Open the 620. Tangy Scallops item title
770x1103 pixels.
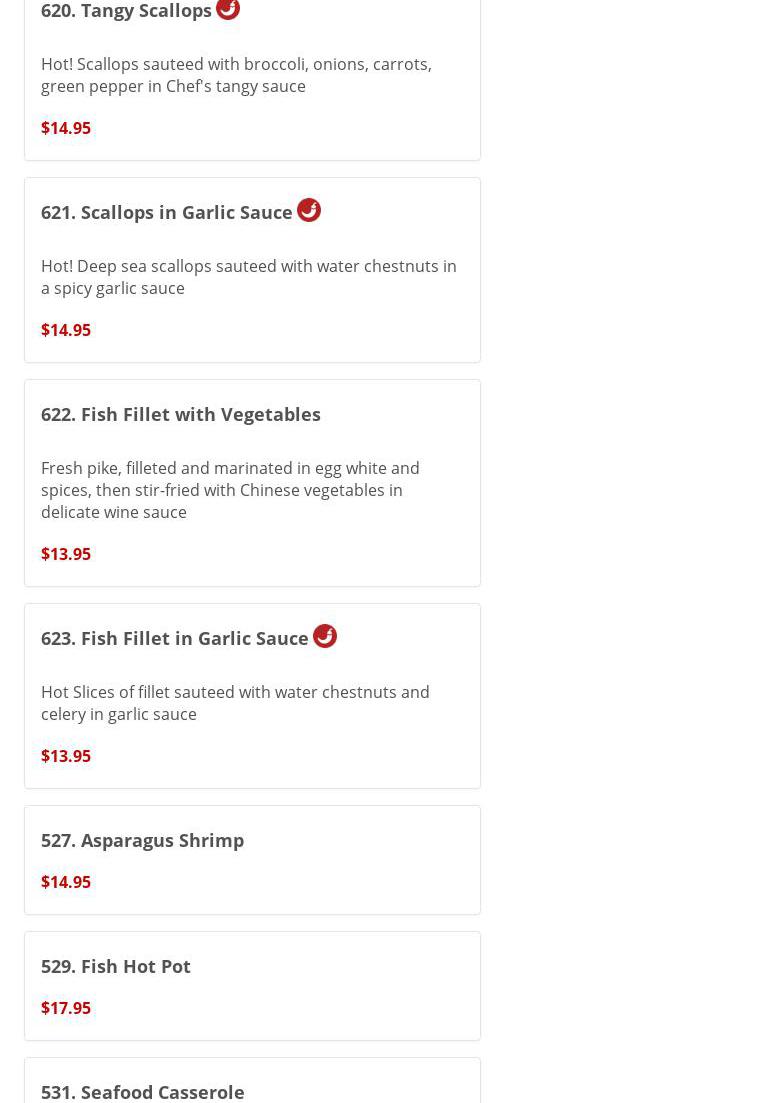pyautogui.click(x=126, y=11)
